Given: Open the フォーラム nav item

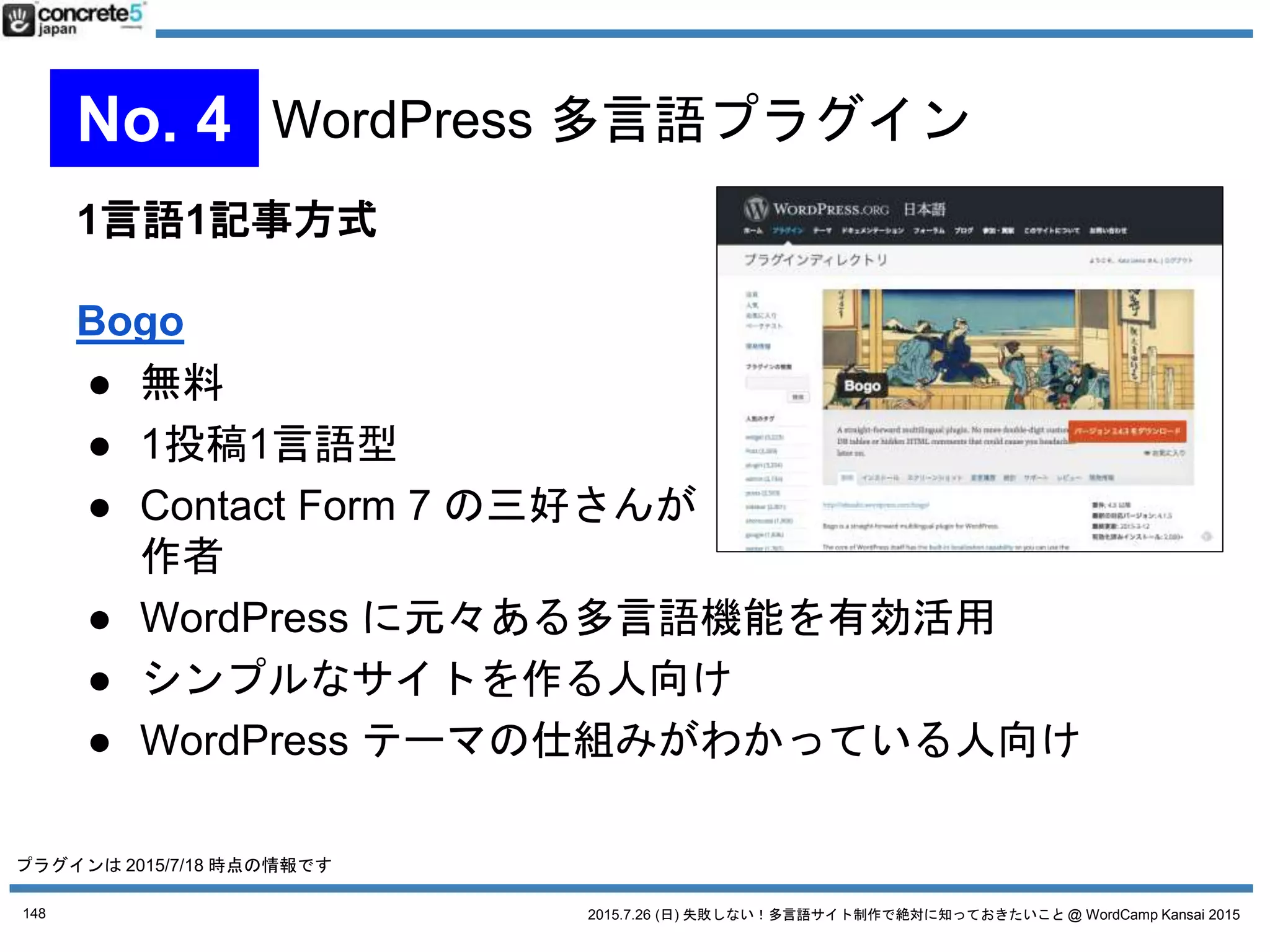Looking at the screenshot, I should 929,231.
